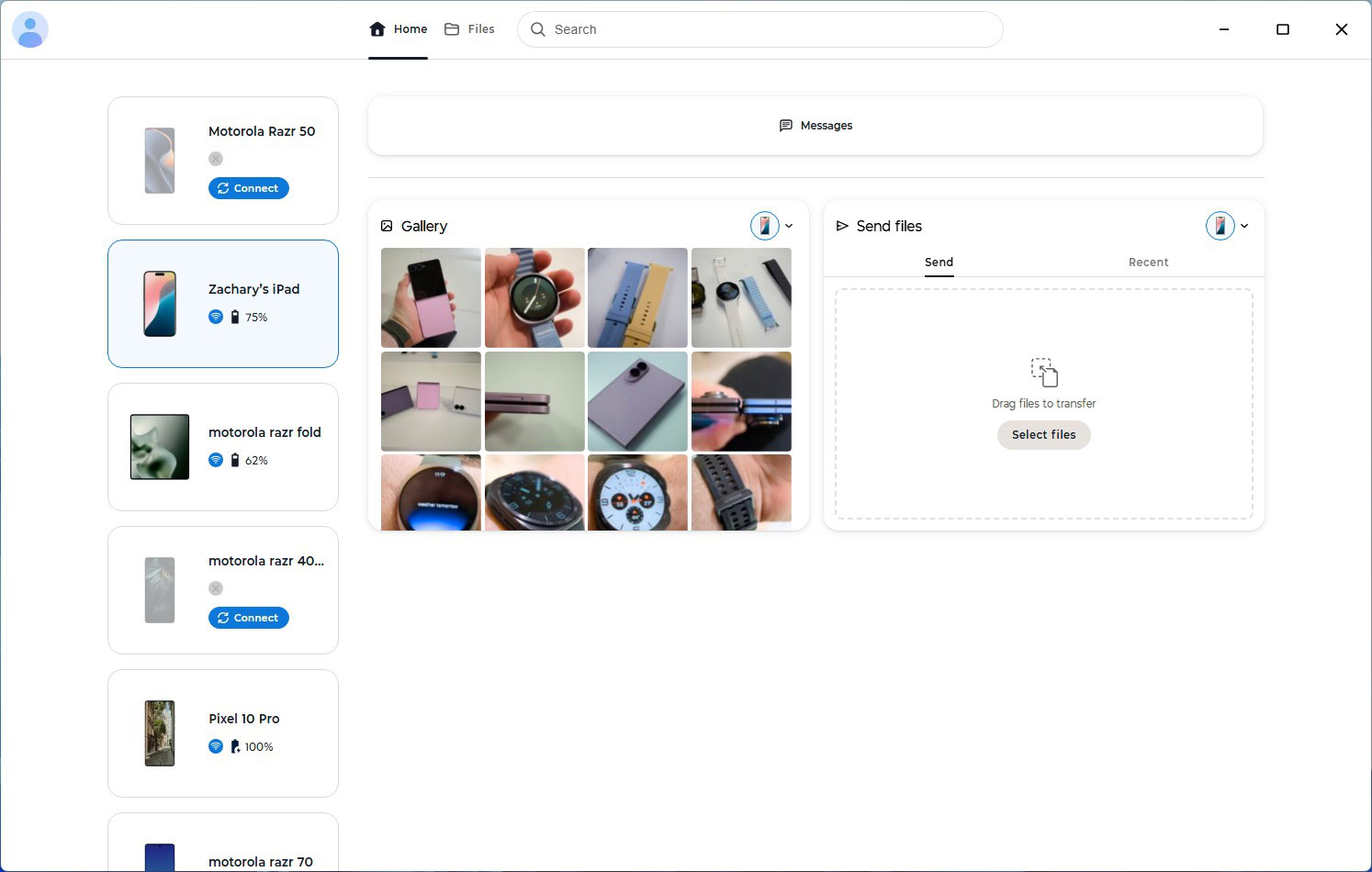Click the Select files button
Screen dimensions: 1372x872
(1043, 435)
